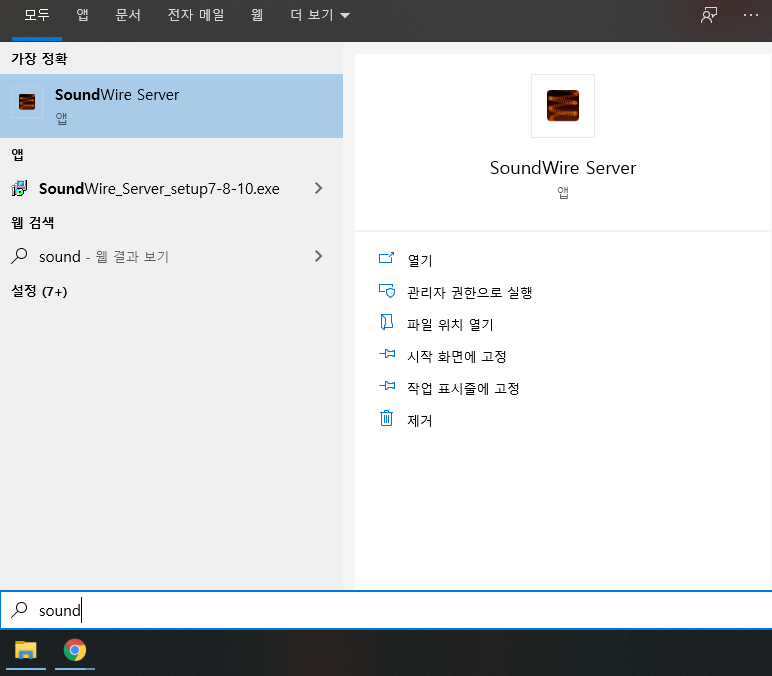This screenshot has width=772, height=676.
Task: Select SoundWire_Server_setup7-8-10.exe result
Action: coord(171,188)
